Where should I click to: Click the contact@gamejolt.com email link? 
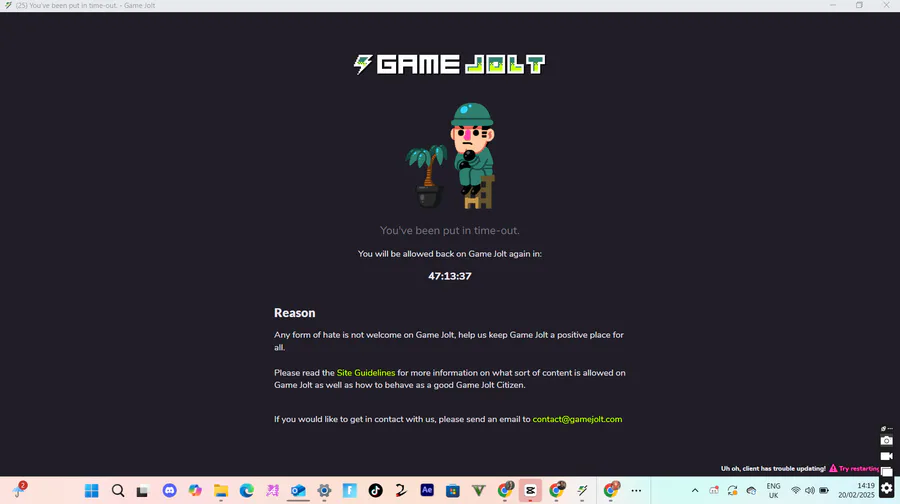click(577, 419)
